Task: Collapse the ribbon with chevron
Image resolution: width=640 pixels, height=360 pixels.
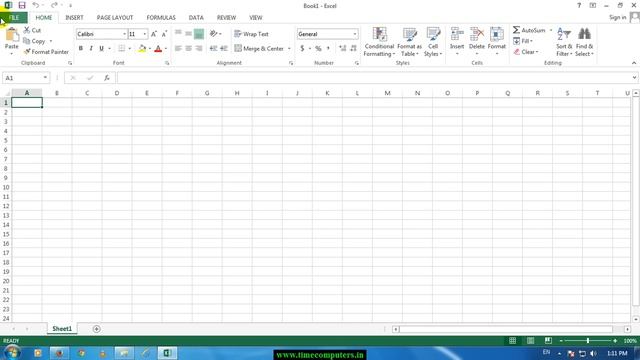Action: pyautogui.click(x=634, y=63)
